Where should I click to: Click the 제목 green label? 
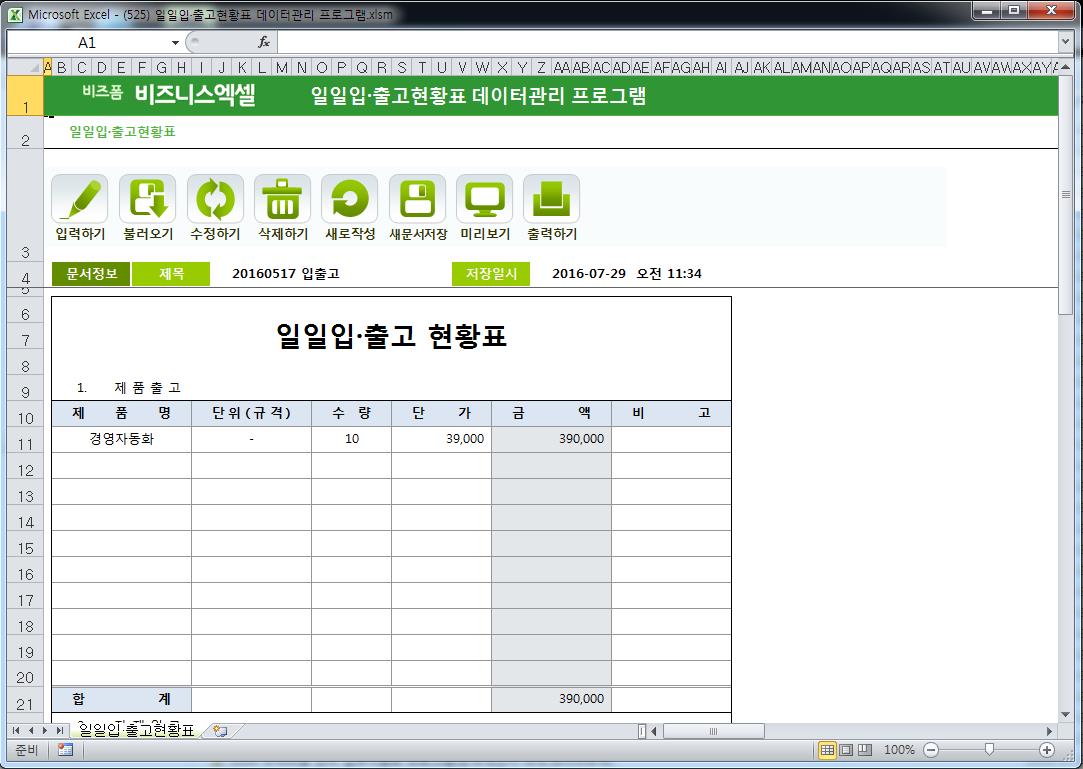coord(171,274)
